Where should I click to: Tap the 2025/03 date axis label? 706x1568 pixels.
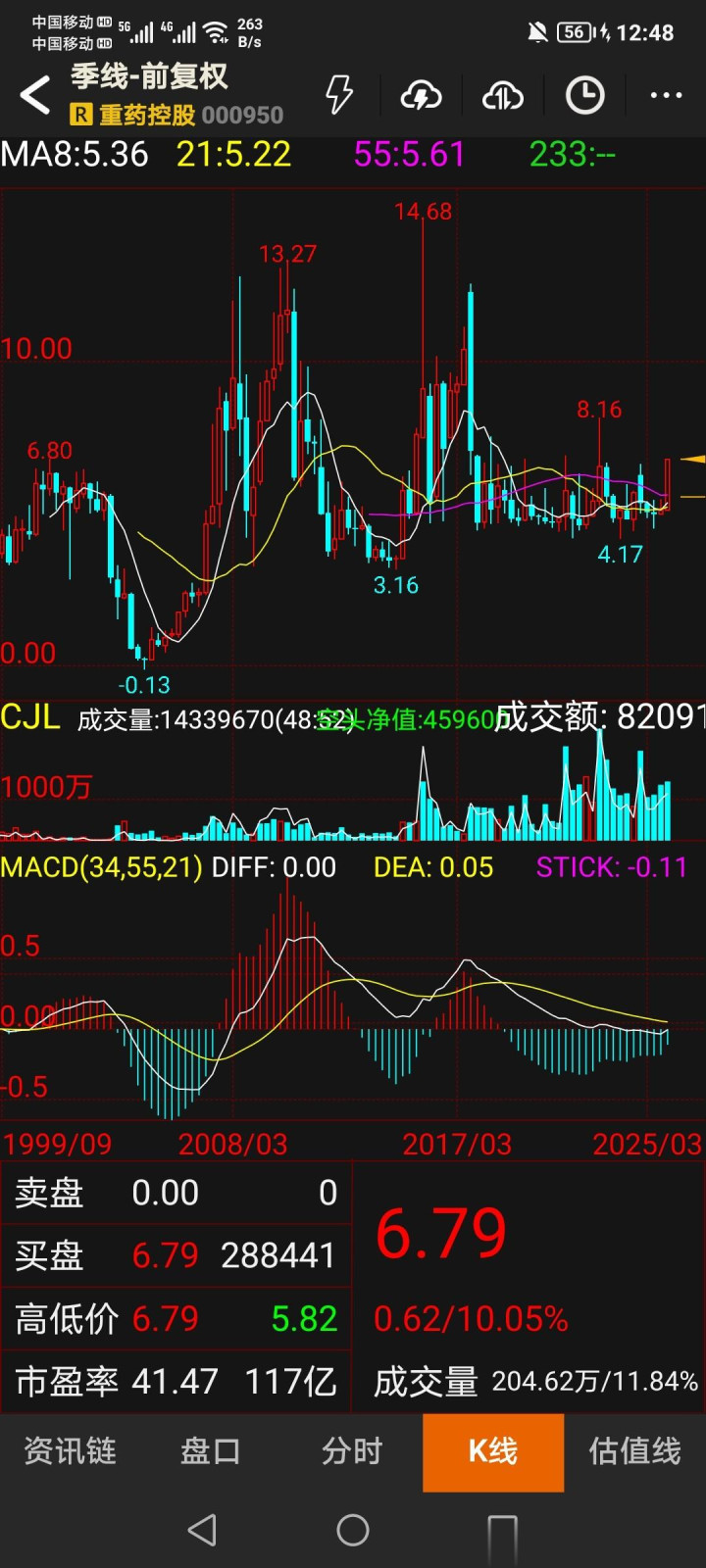(x=647, y=1144)
